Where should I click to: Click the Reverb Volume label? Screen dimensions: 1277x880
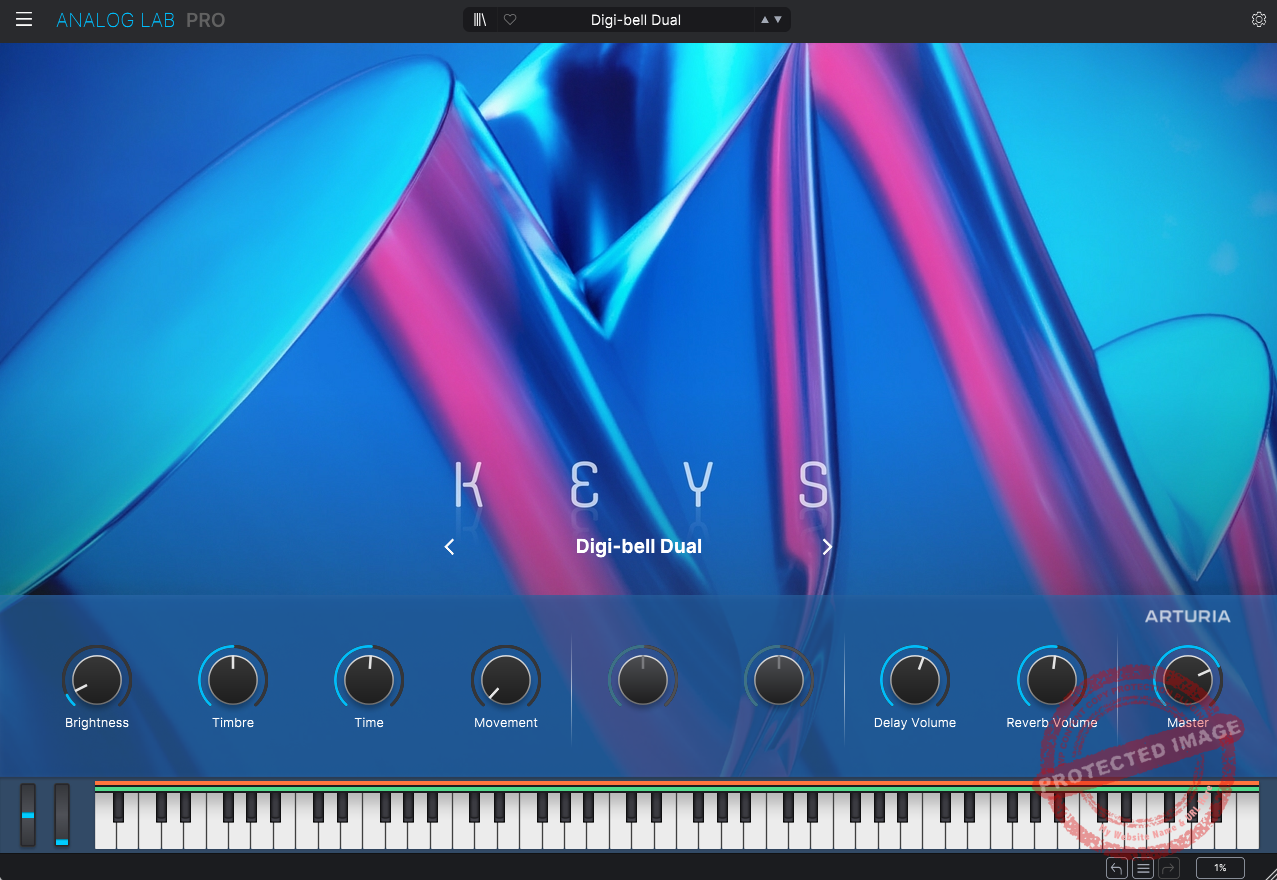1051,723
